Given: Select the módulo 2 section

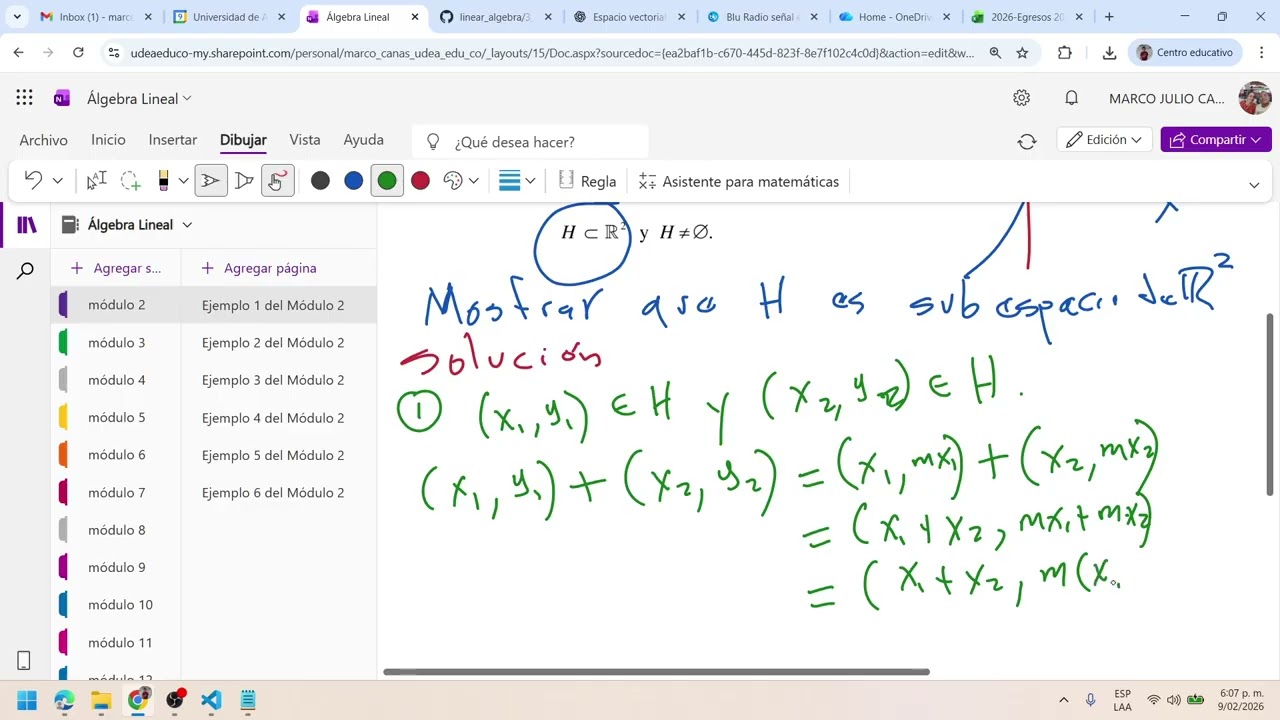Looking at the screenshot, I should 116,305.
